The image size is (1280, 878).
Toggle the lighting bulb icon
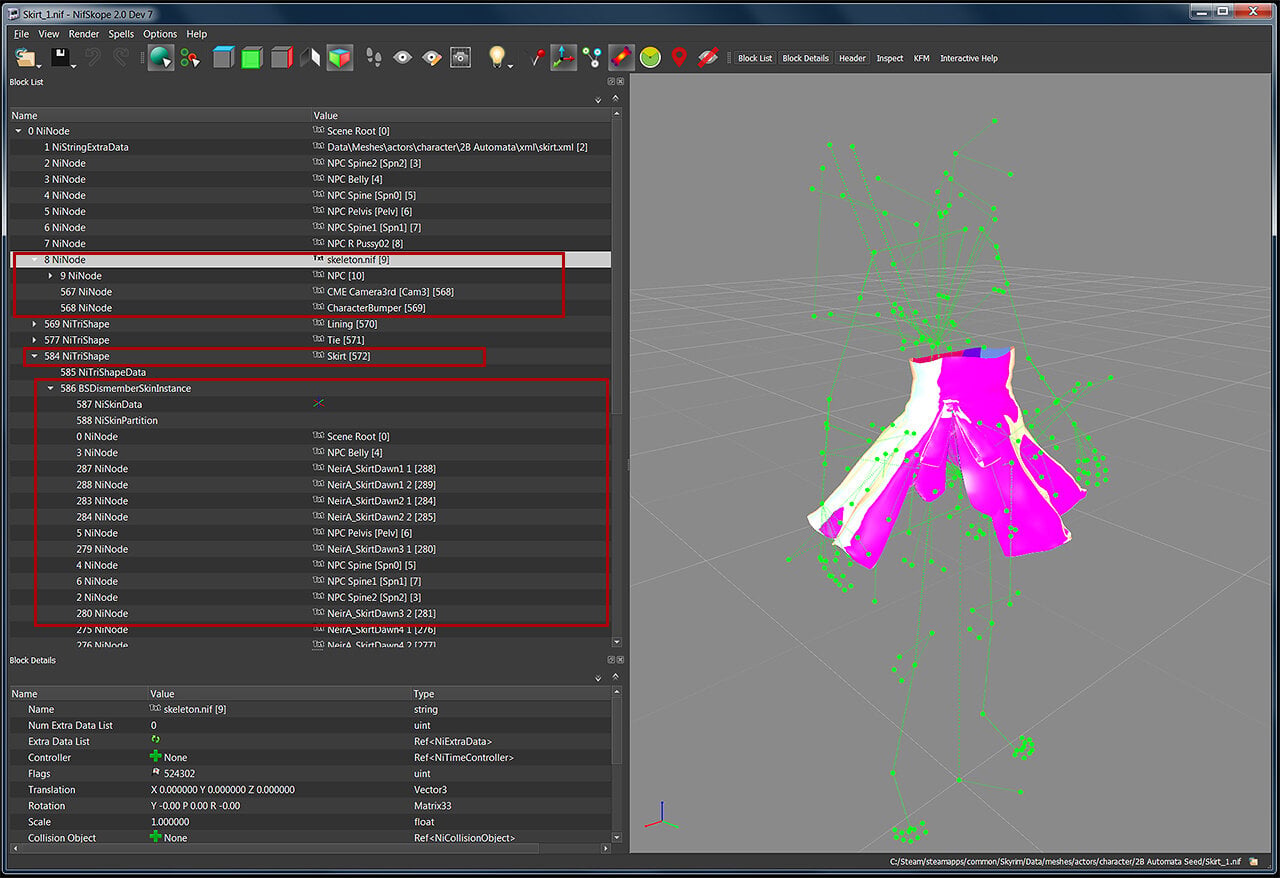click(497, 58)
